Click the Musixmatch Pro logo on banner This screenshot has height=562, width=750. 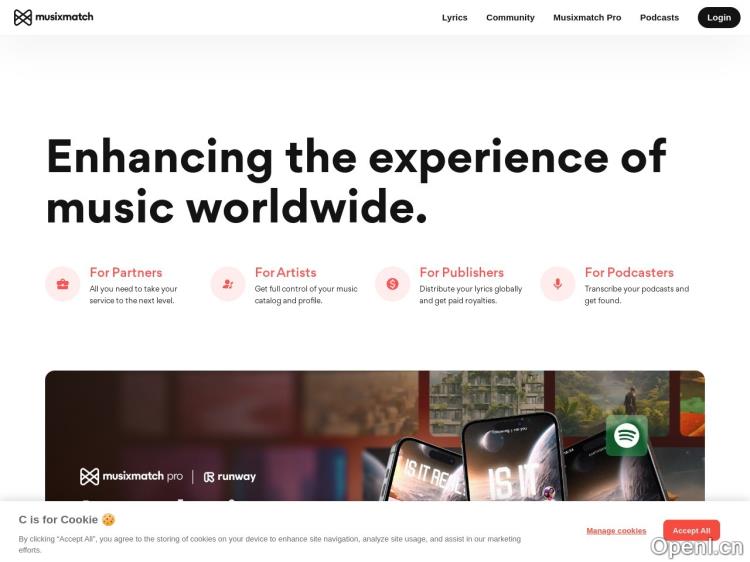tap(132, 476)
